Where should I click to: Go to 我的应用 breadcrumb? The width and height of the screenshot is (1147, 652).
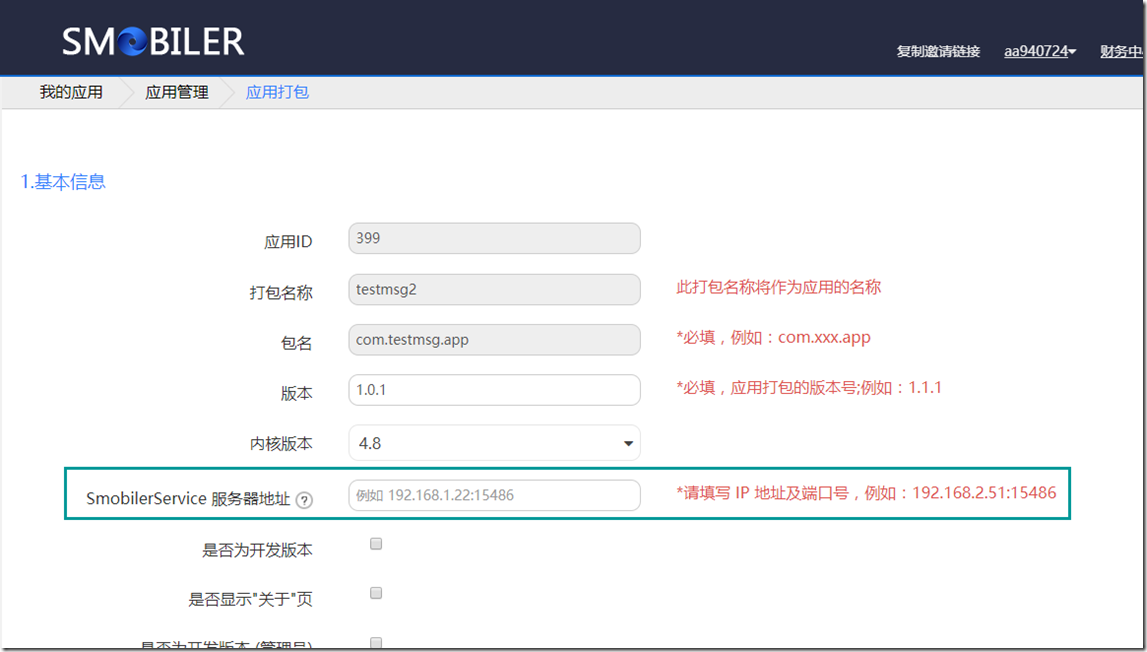71,92
